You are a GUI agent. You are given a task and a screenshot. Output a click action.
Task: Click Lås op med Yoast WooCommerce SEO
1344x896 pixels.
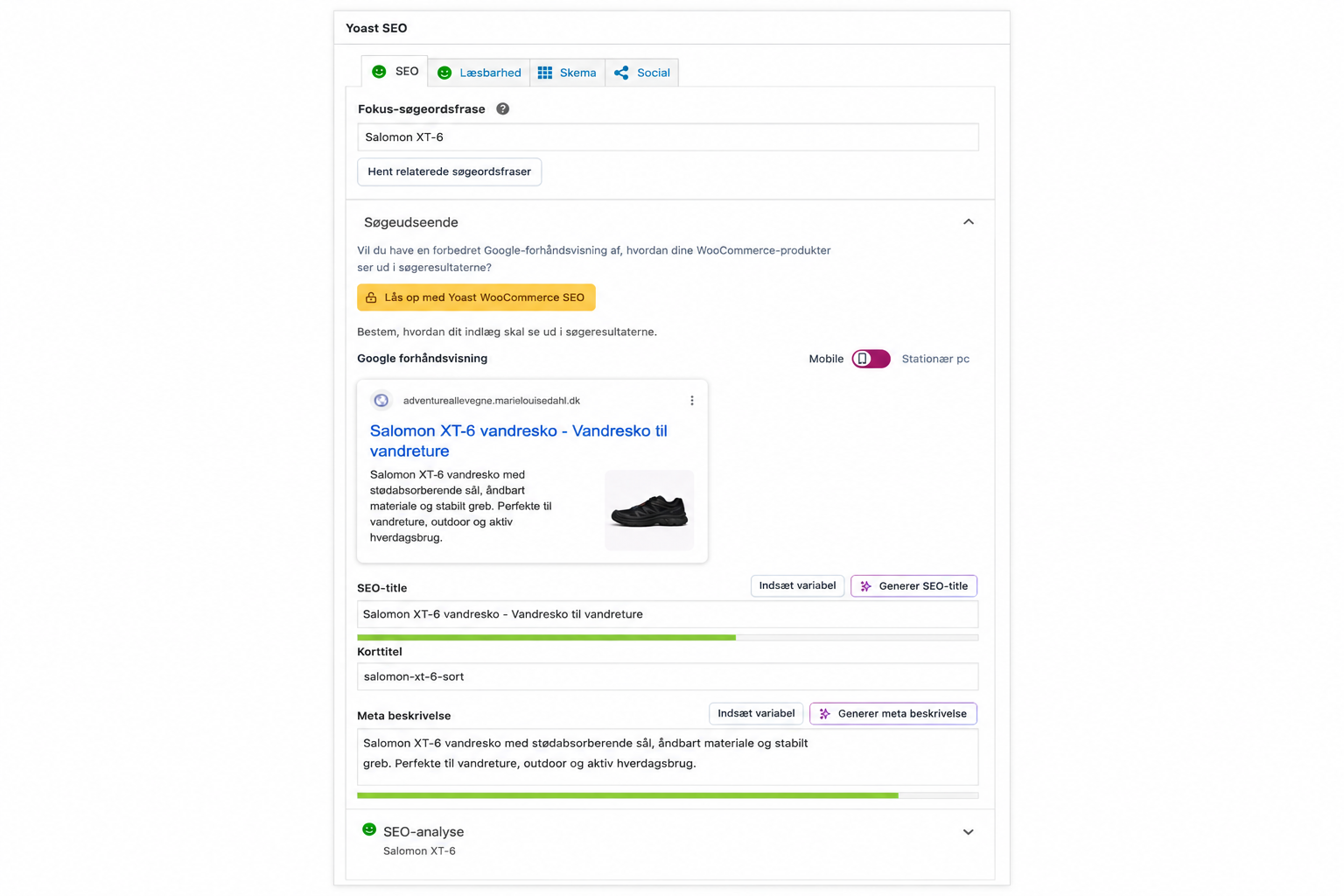[x=476, y=297]
